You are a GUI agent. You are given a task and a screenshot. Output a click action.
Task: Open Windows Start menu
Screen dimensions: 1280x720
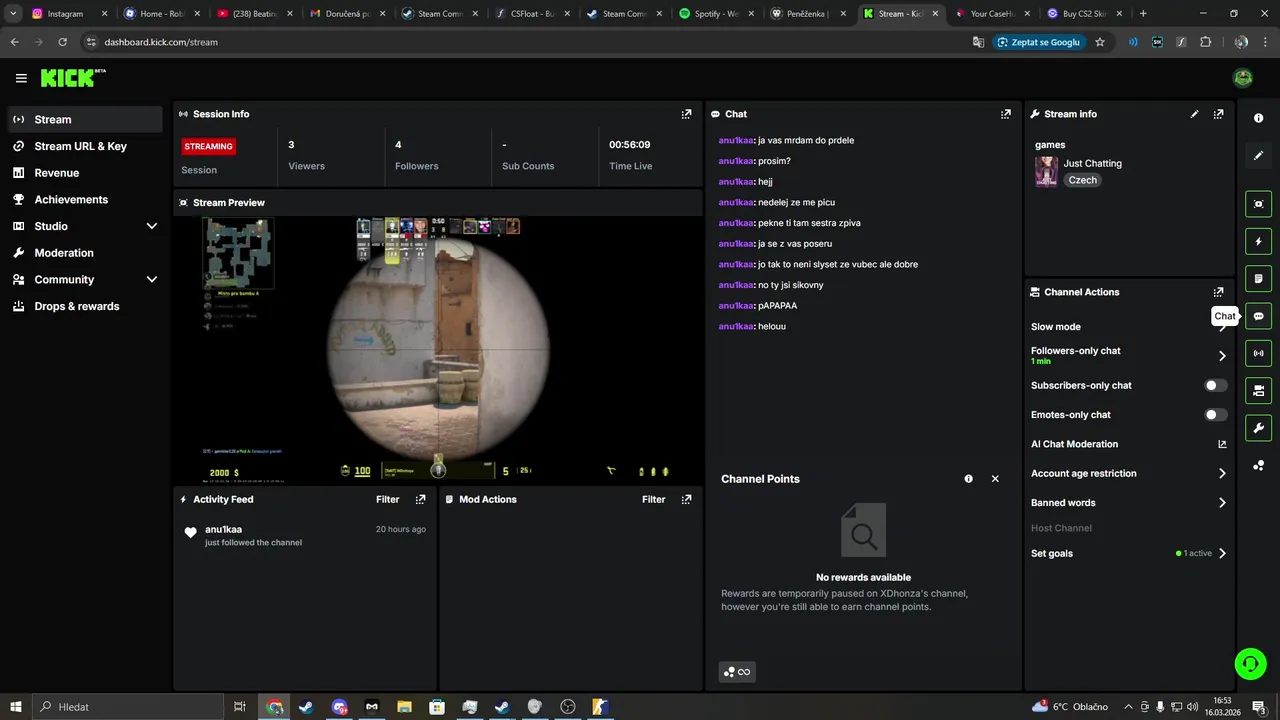click(x=15, y=707)
